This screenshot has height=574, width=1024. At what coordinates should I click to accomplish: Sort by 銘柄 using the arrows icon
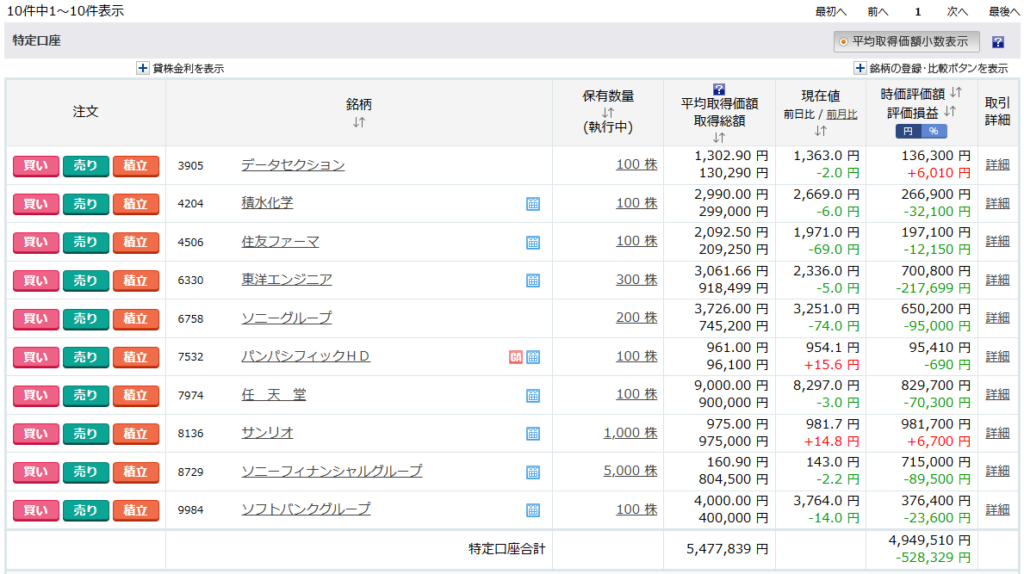[x=359, y=122]
